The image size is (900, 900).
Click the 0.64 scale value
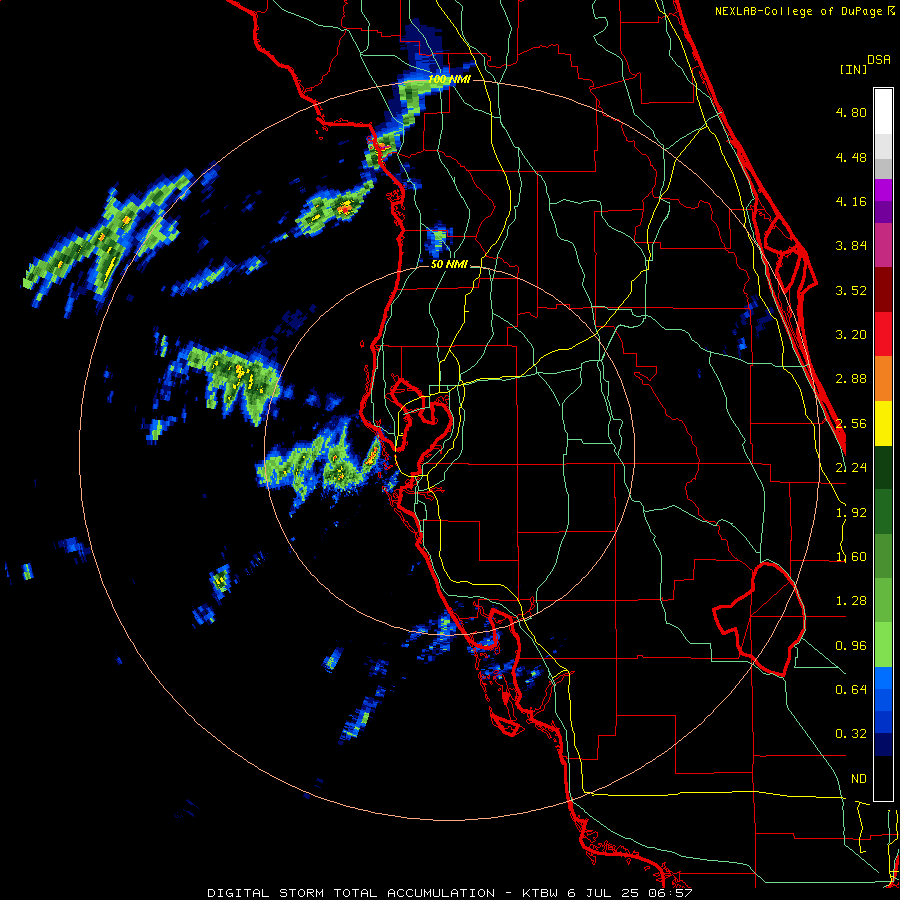851,690
